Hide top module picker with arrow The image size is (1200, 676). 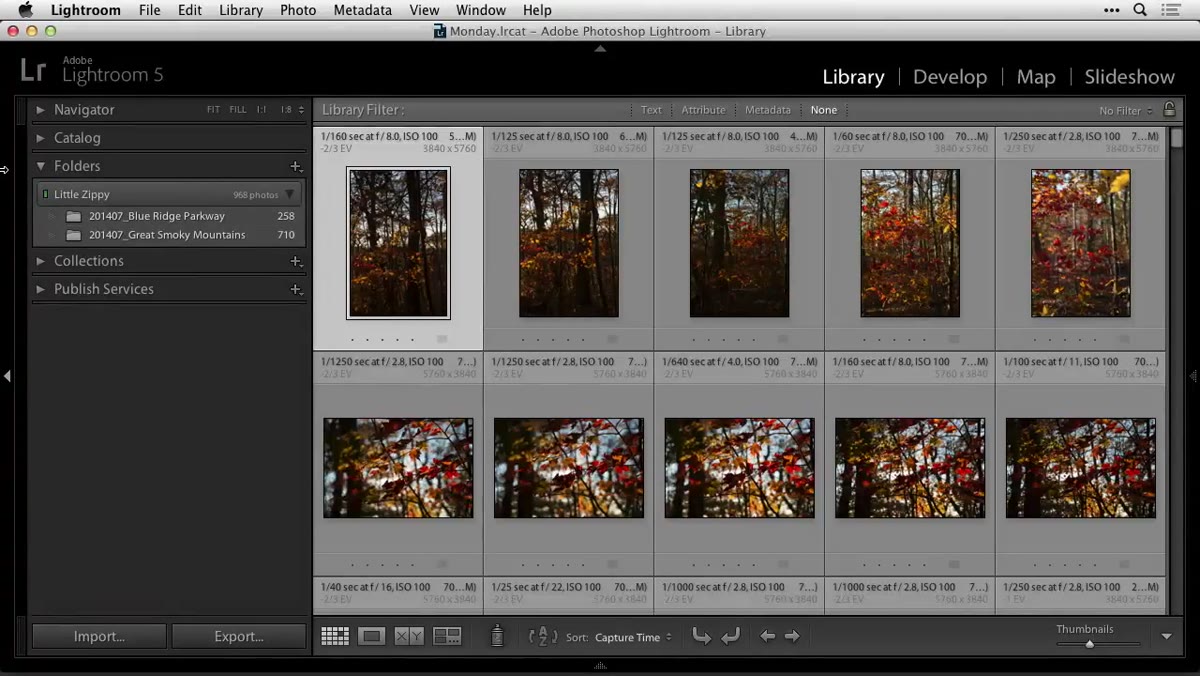click(600, 48)
